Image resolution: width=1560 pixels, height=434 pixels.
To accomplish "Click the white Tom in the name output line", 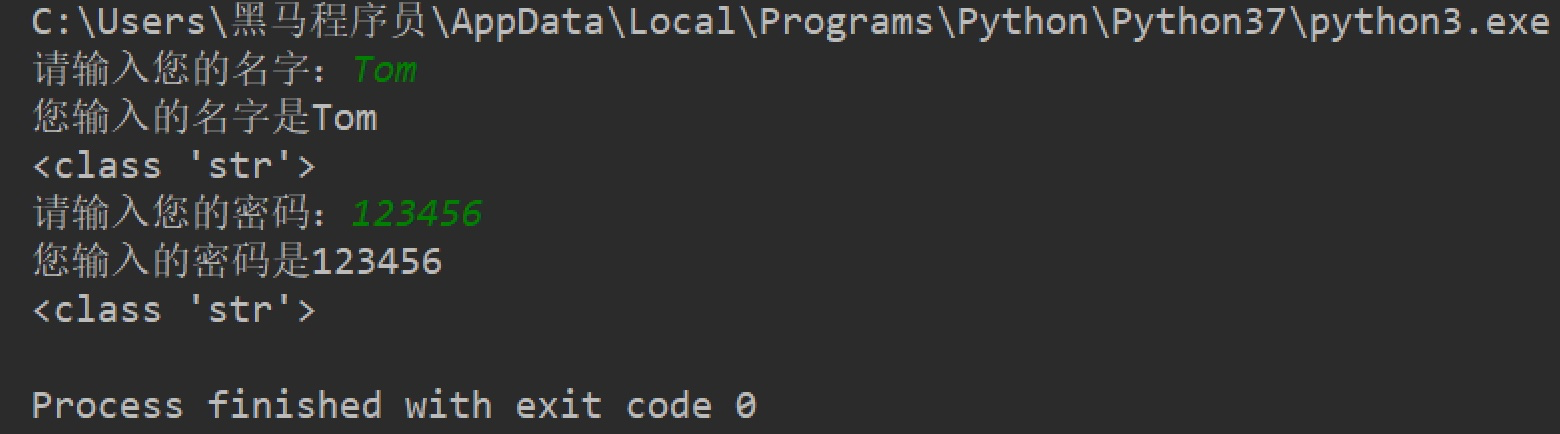I will (344, 118).
